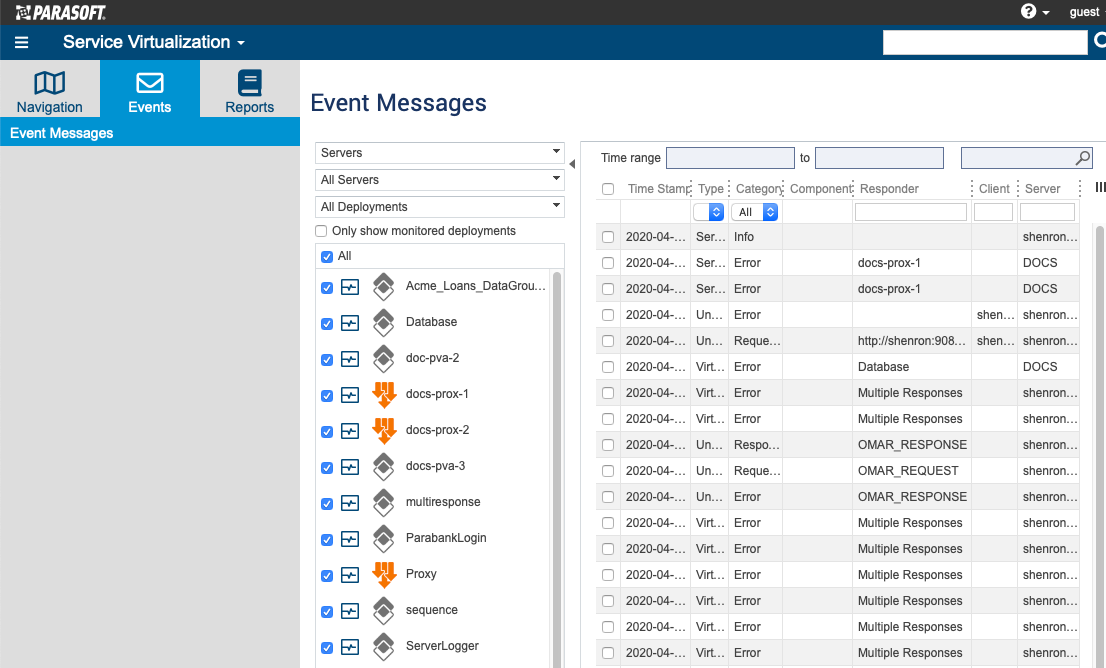Image resolution: width=1106 pixels, height=668 pixels.
Task: Click orange proxy icon for docs-prox-1
Action: 384,395
